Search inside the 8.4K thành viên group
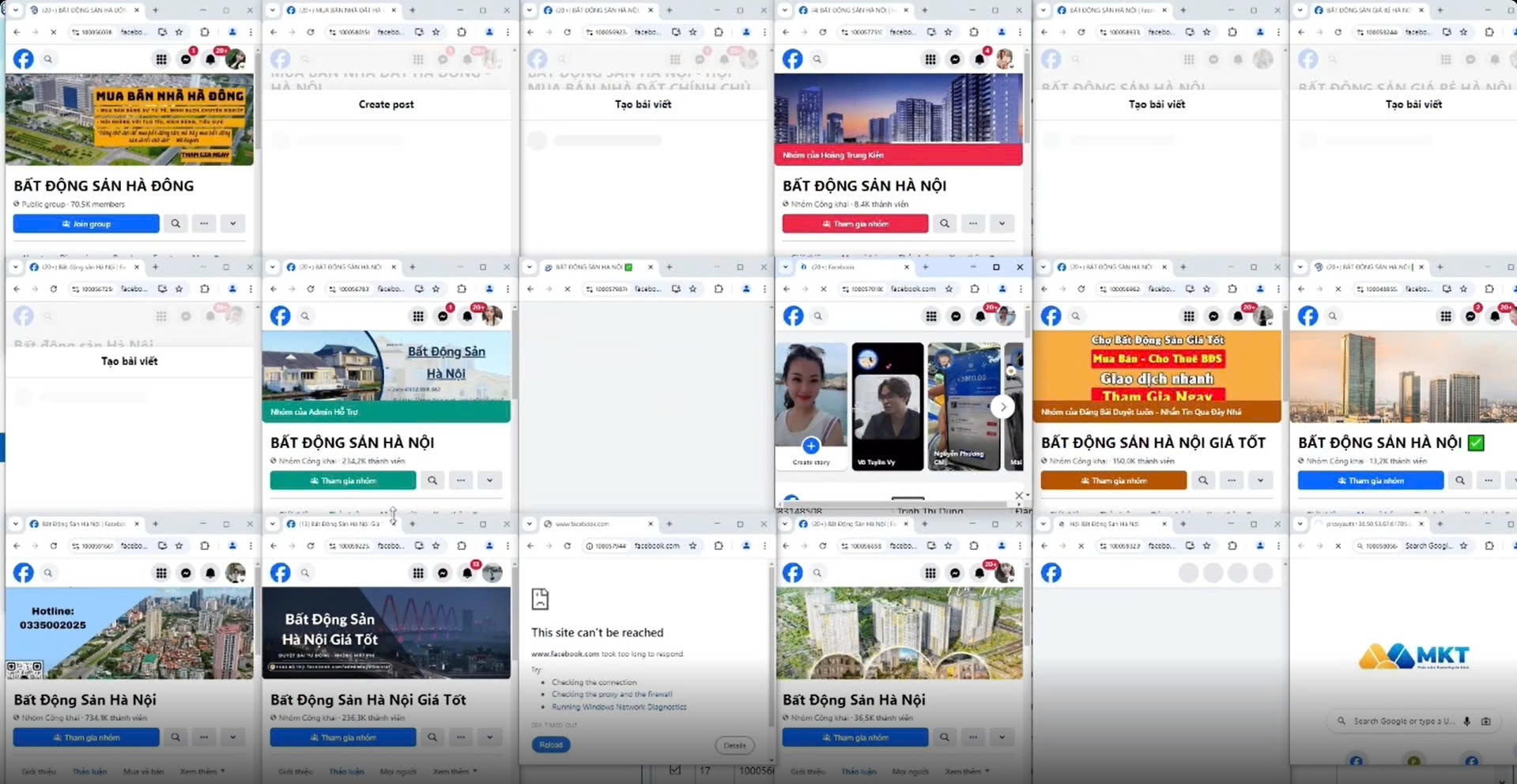 pos(945,224)
